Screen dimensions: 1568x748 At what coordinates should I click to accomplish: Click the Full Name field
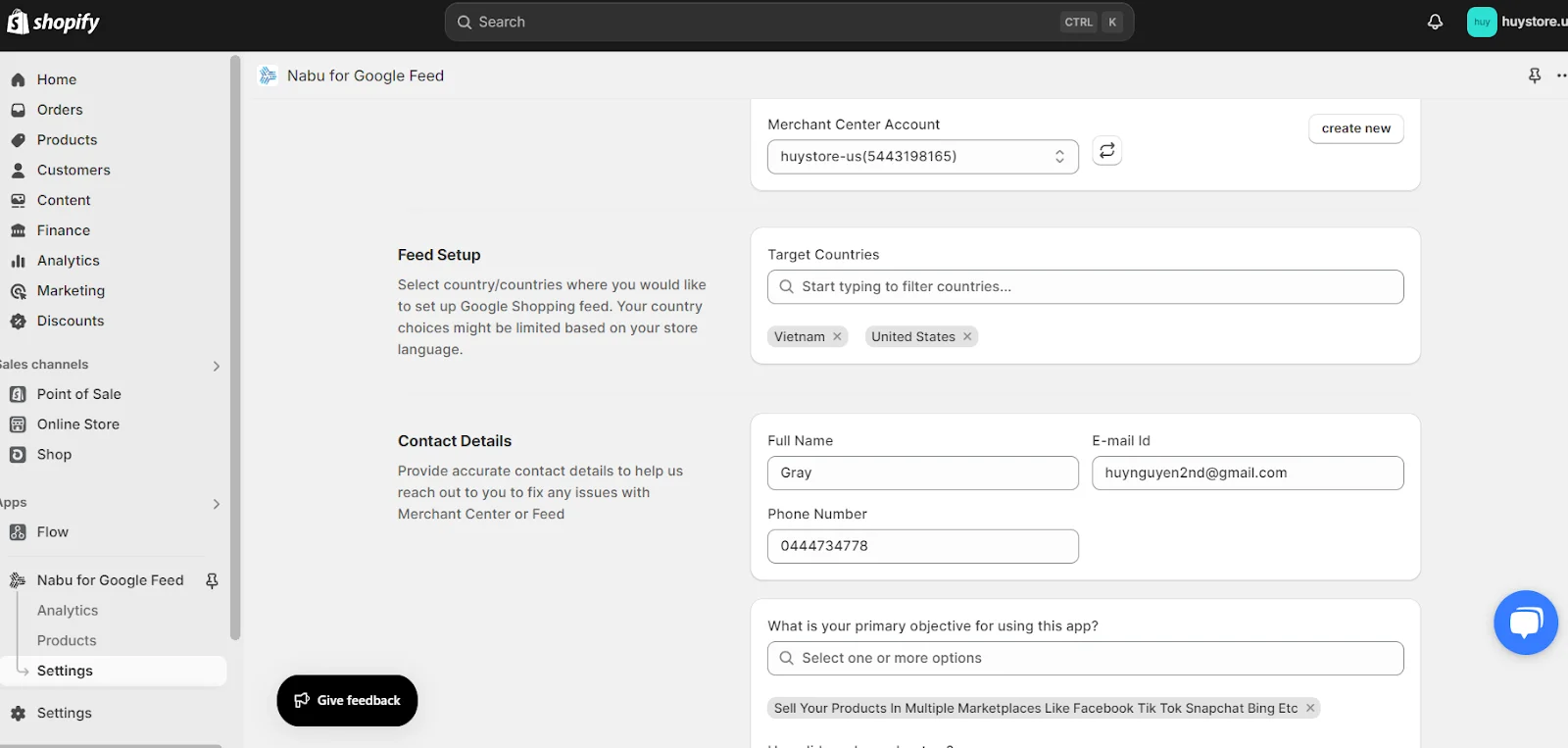tap(923, 474)
